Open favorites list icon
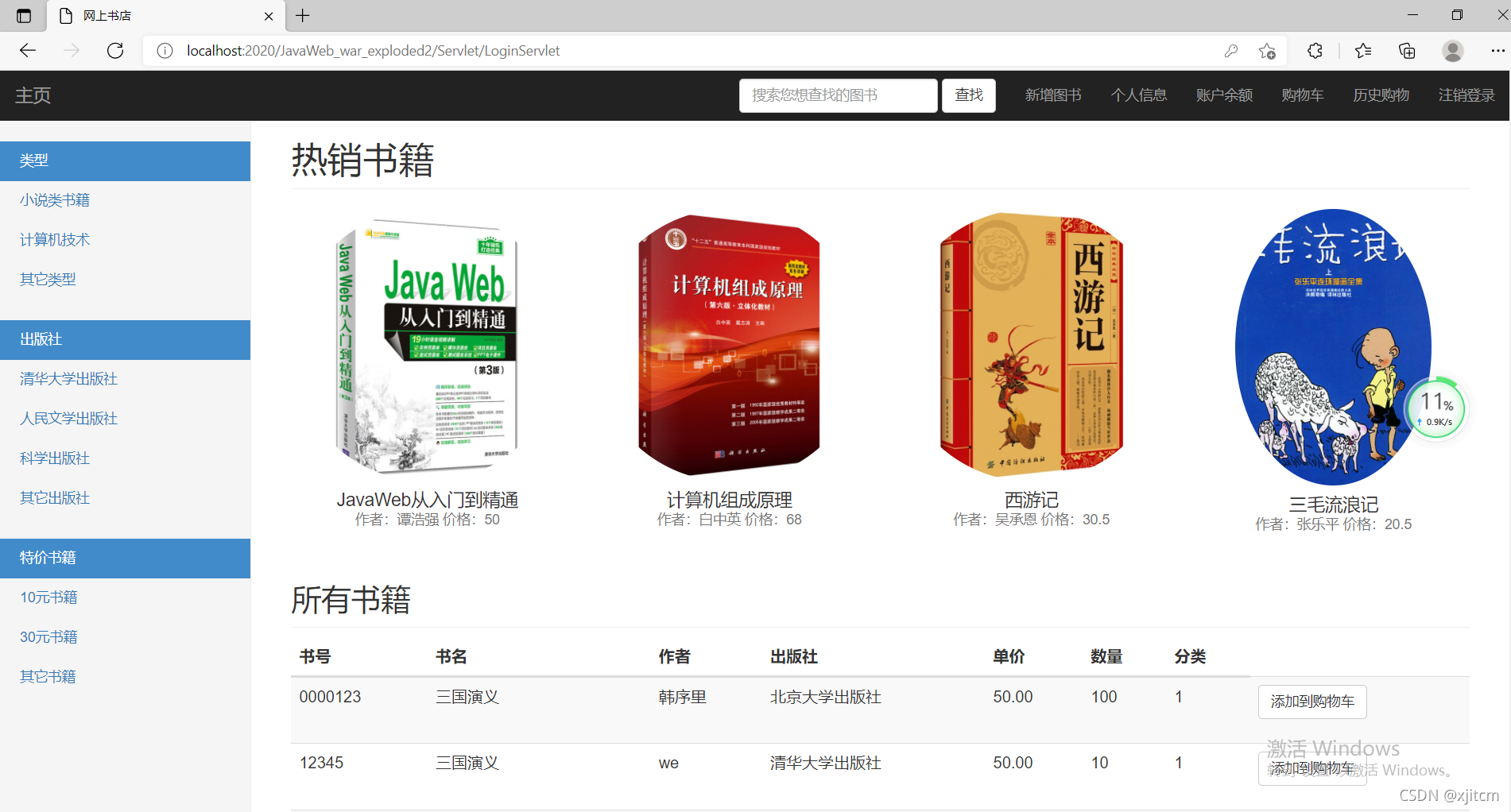The image size is (1511, 812). (1363, 51)
